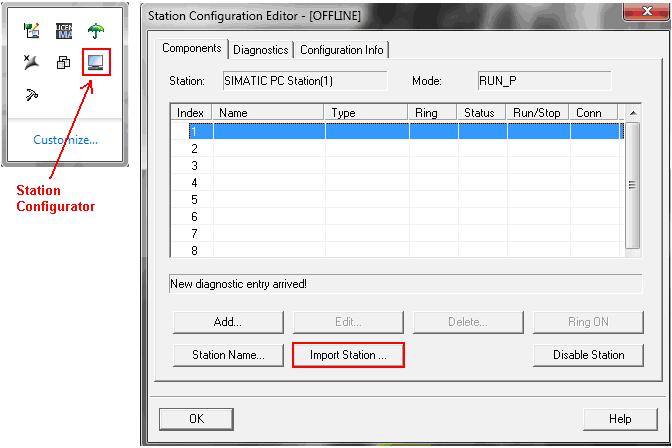This screenshot has height=448, width=672.
Task: Click the Station Name... button
Action: [228, 355]
